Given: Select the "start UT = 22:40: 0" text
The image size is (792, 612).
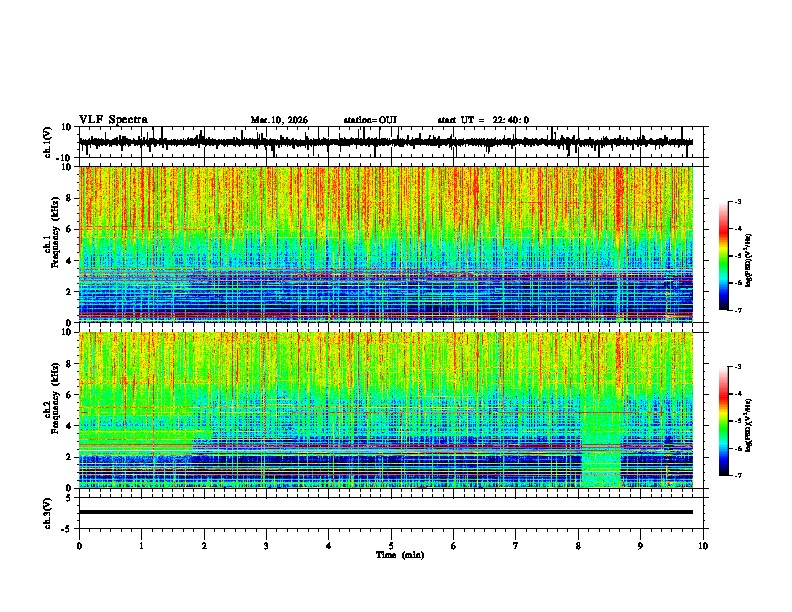Looking at the screenshot, I should [483, 120].
